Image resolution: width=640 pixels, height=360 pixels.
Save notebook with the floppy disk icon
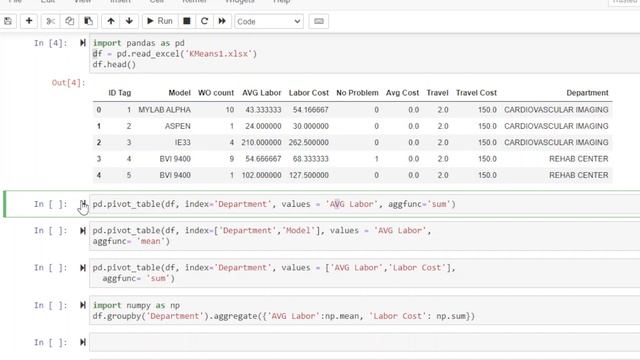(8, 21)
